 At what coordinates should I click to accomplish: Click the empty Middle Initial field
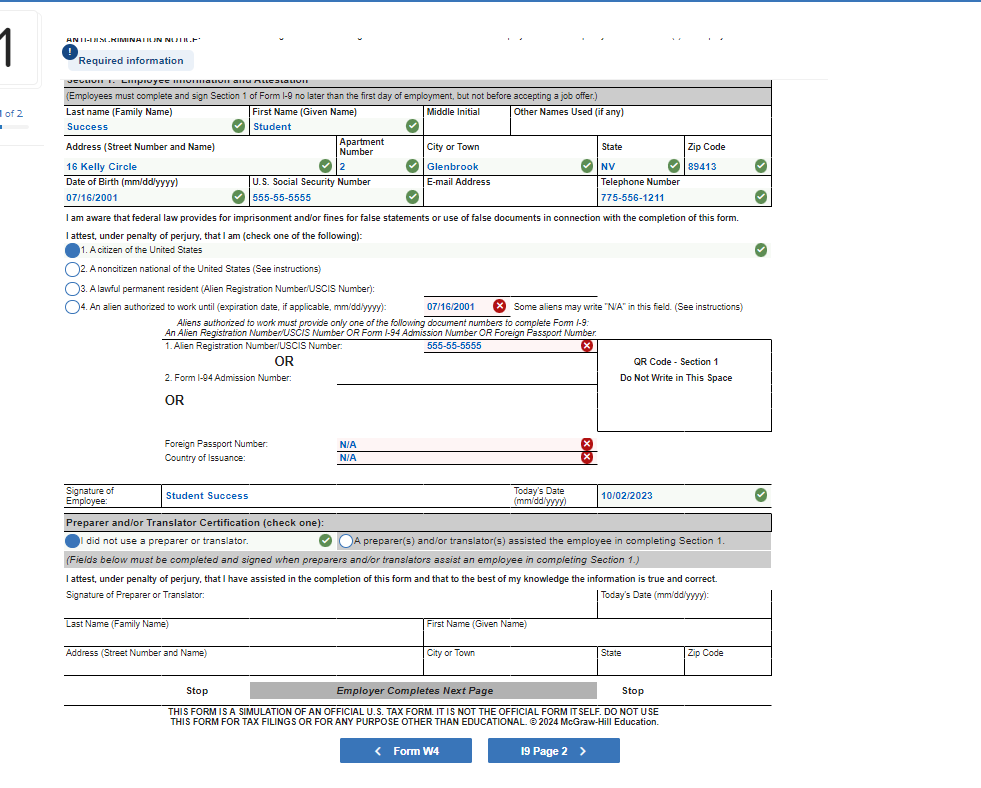pos(467,126)
